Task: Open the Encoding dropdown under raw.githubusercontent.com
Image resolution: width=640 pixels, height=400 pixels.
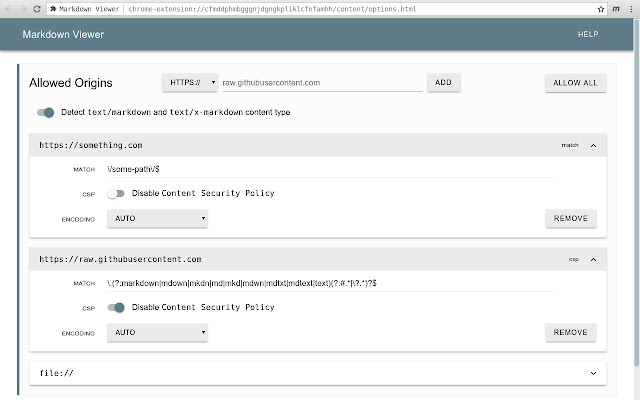Action: pyautogui.click(x=157, y=331)
